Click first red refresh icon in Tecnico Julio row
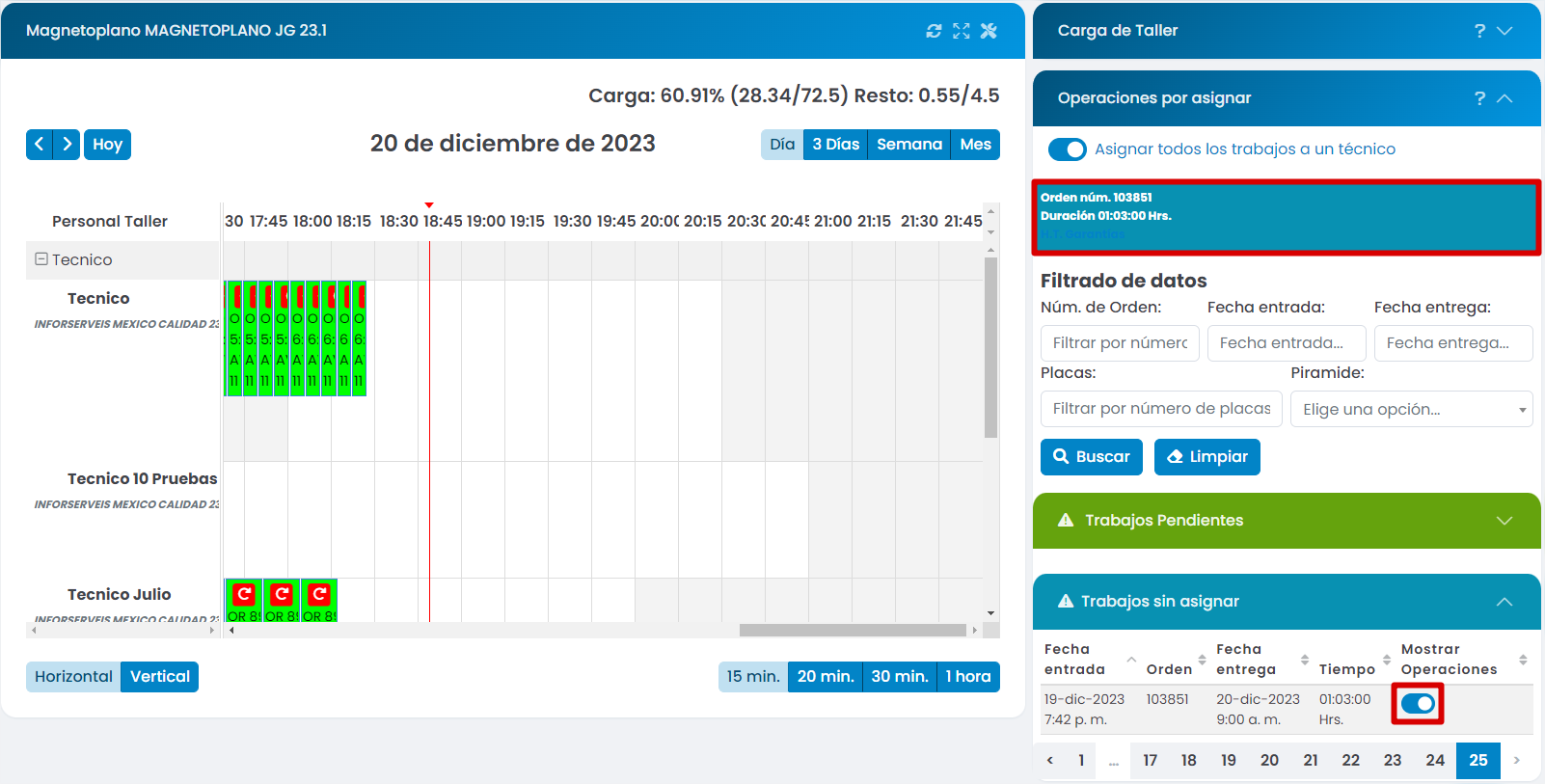Viewport: 1545px width, 784px height. point(244,594)
